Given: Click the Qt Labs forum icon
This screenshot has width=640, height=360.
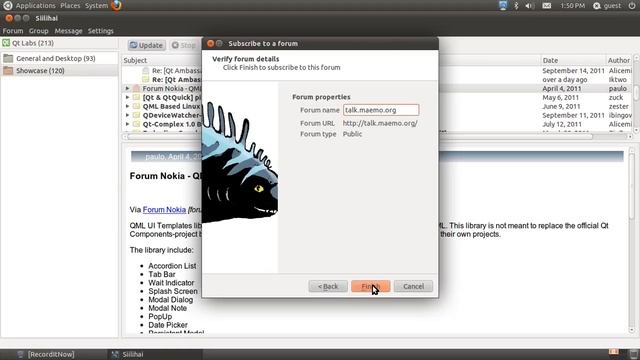Looking at the screenshot, I should [x=6, y=43].
